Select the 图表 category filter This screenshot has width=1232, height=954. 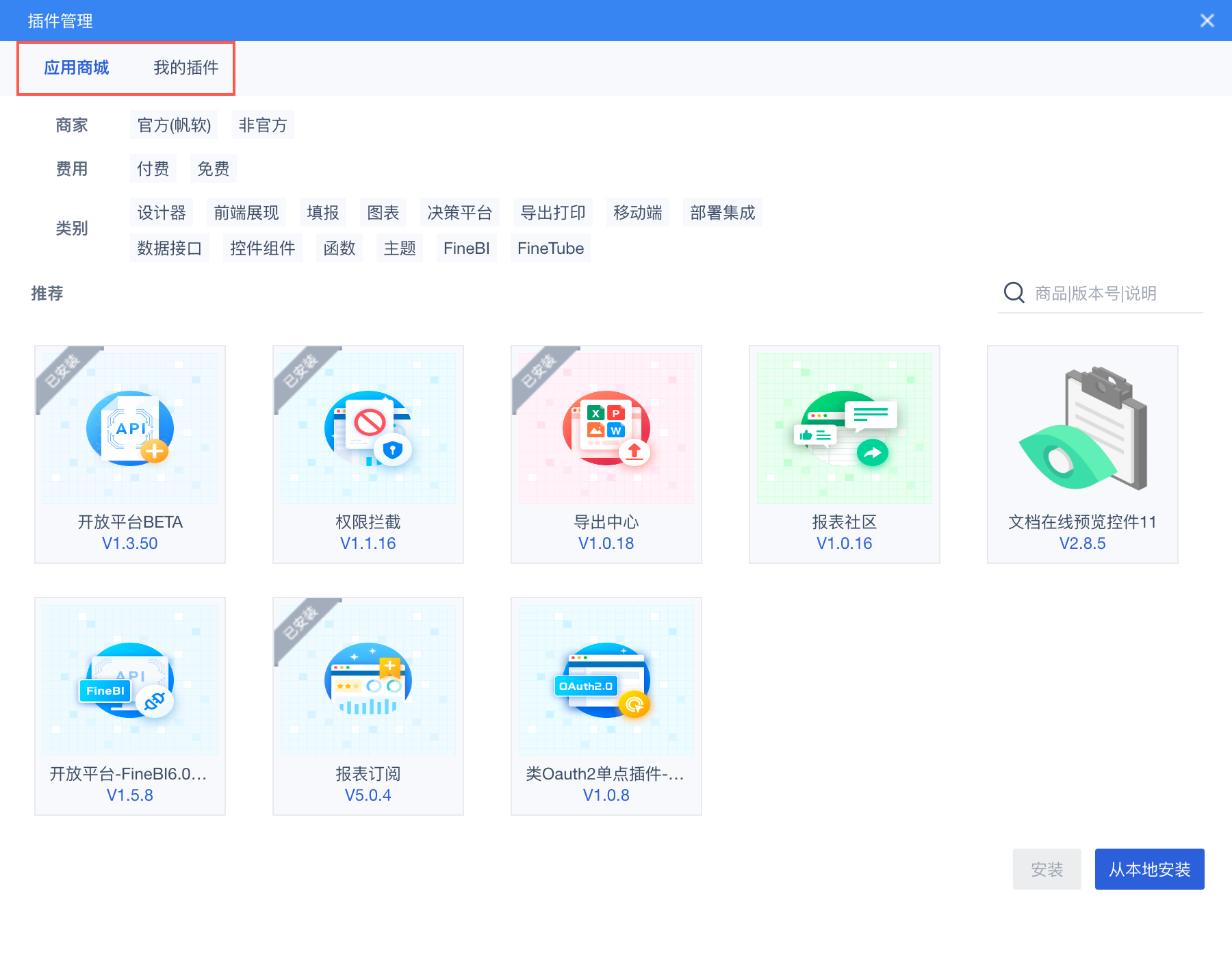point(383,212)
